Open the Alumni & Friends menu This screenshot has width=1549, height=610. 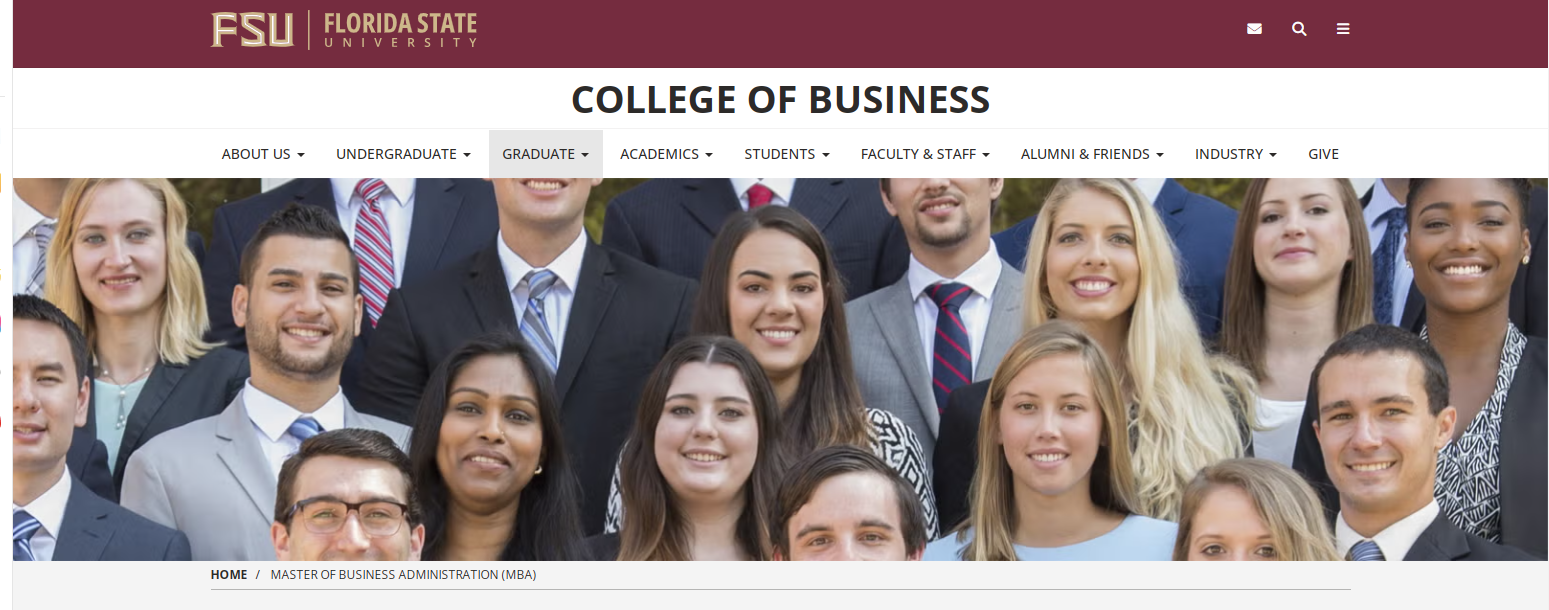click(x=1092, y=154)
